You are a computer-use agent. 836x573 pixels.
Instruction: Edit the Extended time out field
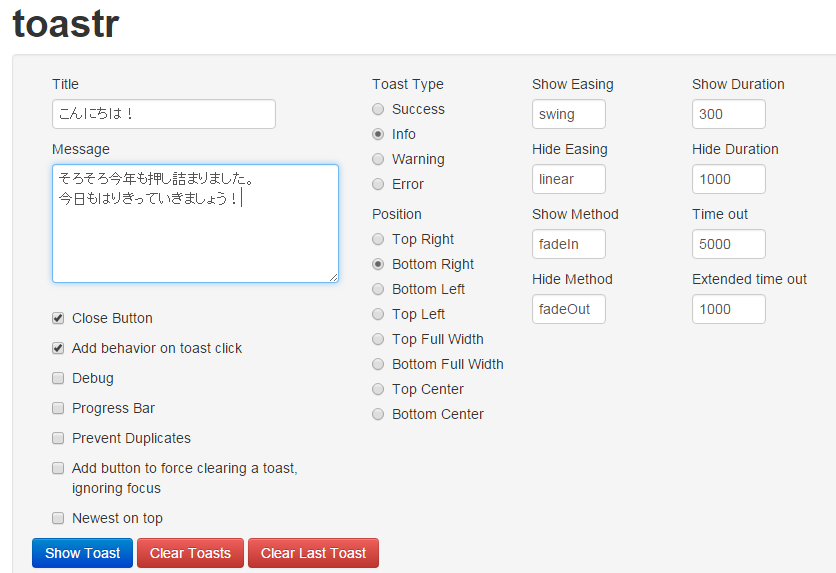coord(729,309)
